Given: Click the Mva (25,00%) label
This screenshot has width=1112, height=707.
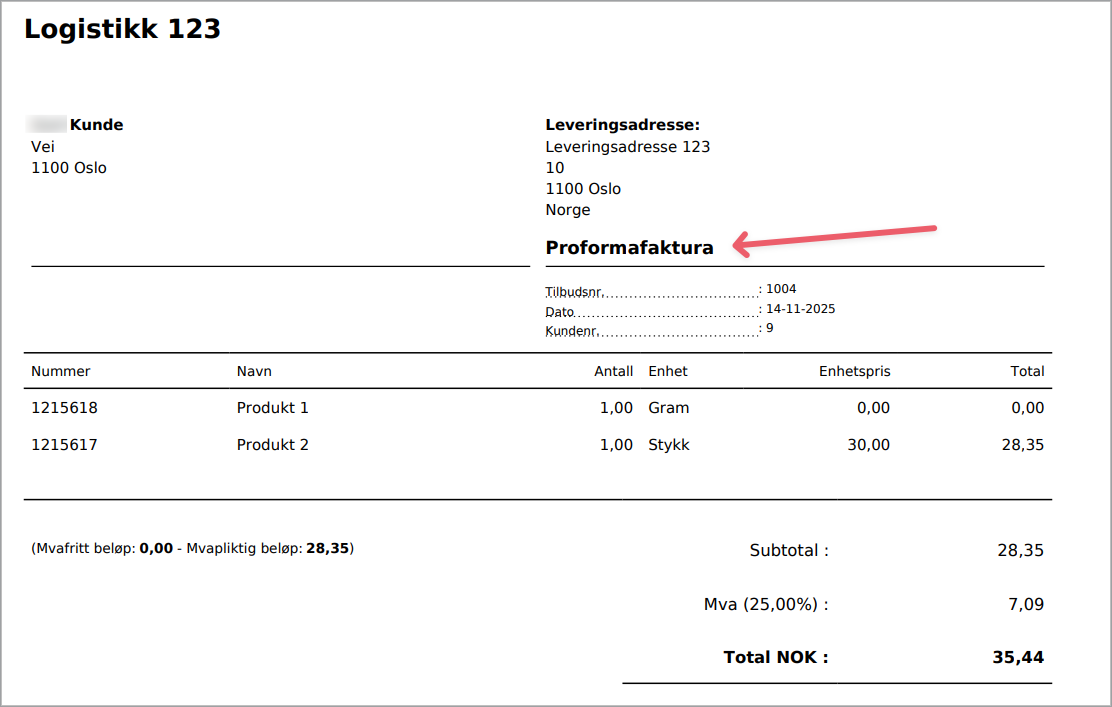Looking at the screenshot, I should click(x=766, y=604).
